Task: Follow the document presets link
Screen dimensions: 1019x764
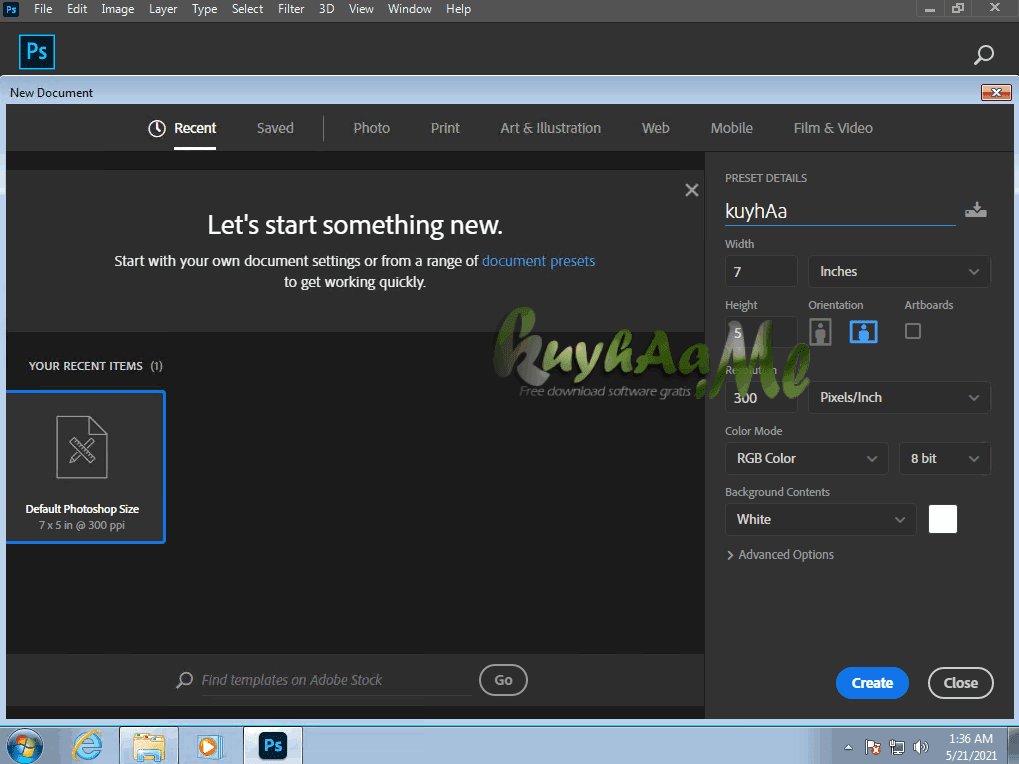Action: coord(539,261)
